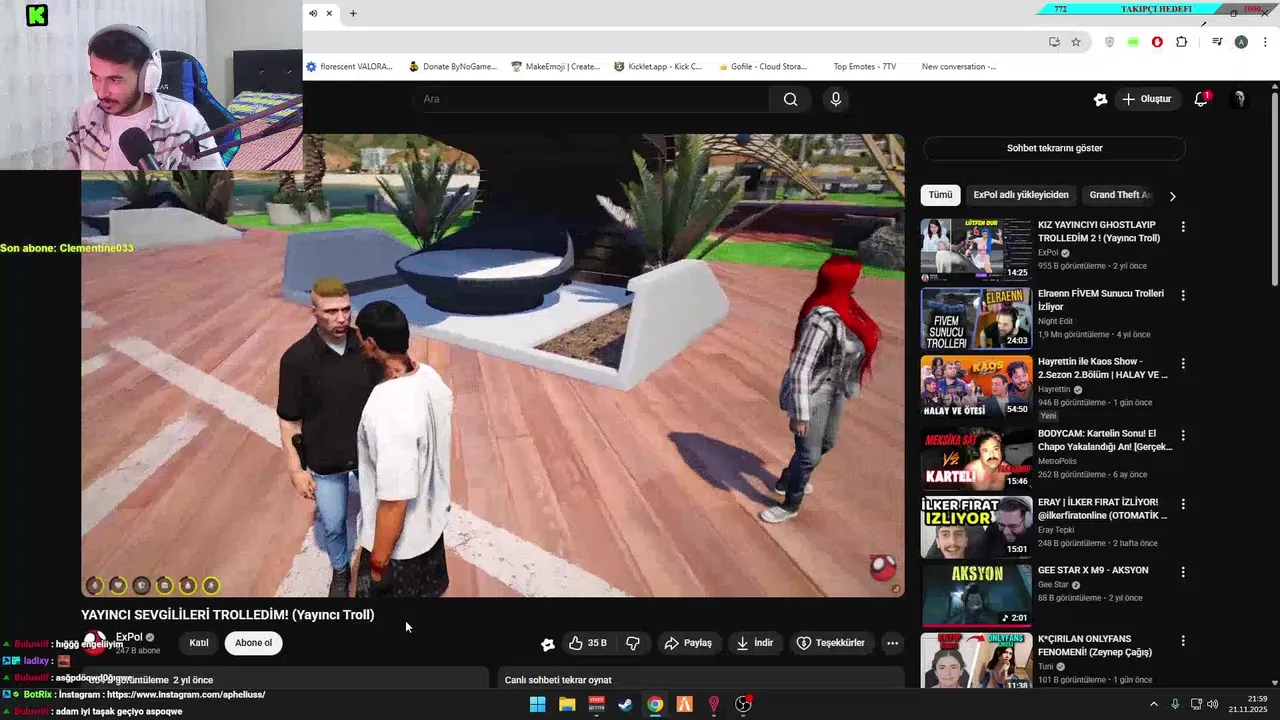Click the icon left of the like button

tap(547, 644)
